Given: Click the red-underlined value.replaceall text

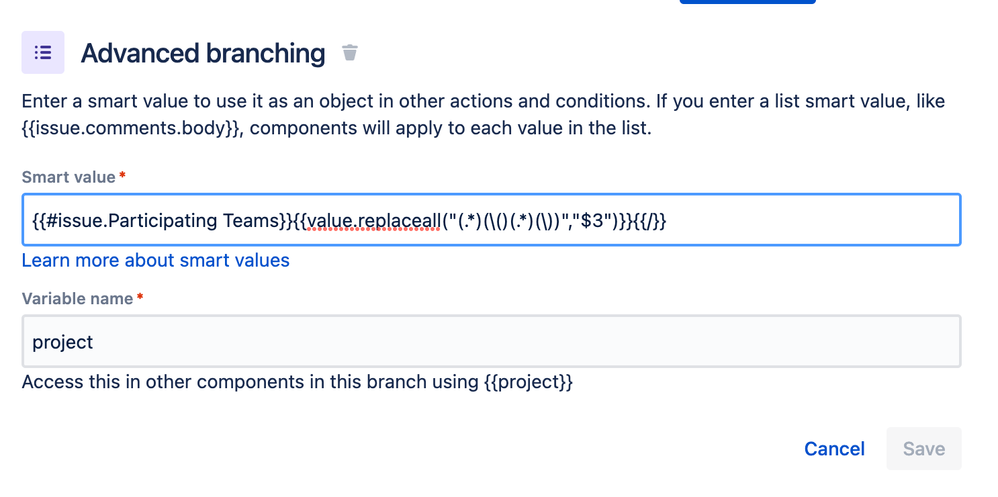Looking at the screenshot, I should click(x=374, y=221).
